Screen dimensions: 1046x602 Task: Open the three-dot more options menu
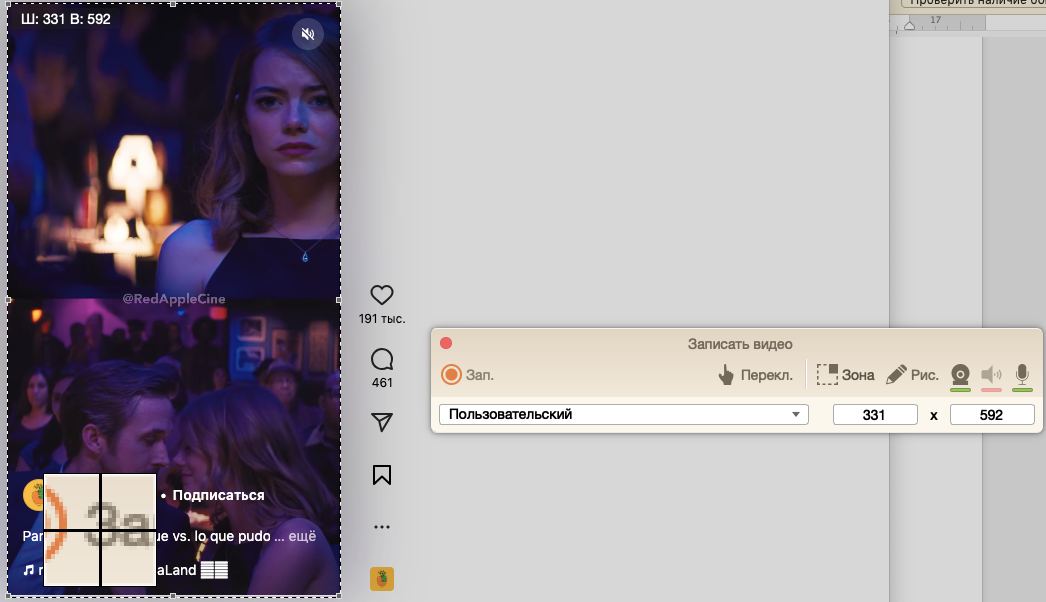pyautogui.click(x=381, y=527)
